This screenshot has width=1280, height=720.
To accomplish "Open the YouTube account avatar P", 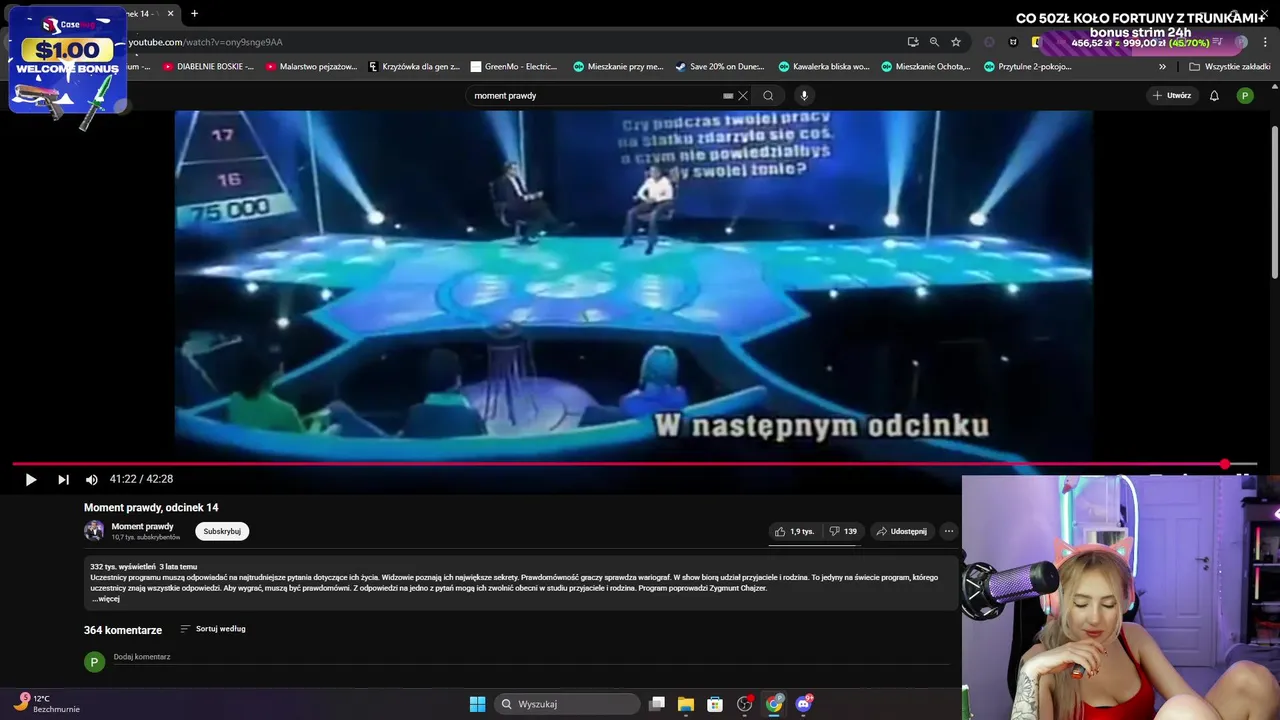I will (x=1245, y=96).
